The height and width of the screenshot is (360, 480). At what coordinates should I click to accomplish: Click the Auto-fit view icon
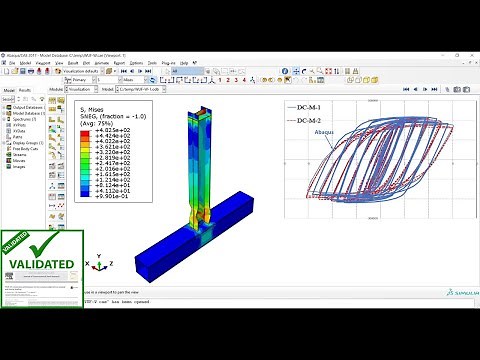coord(329,71)
